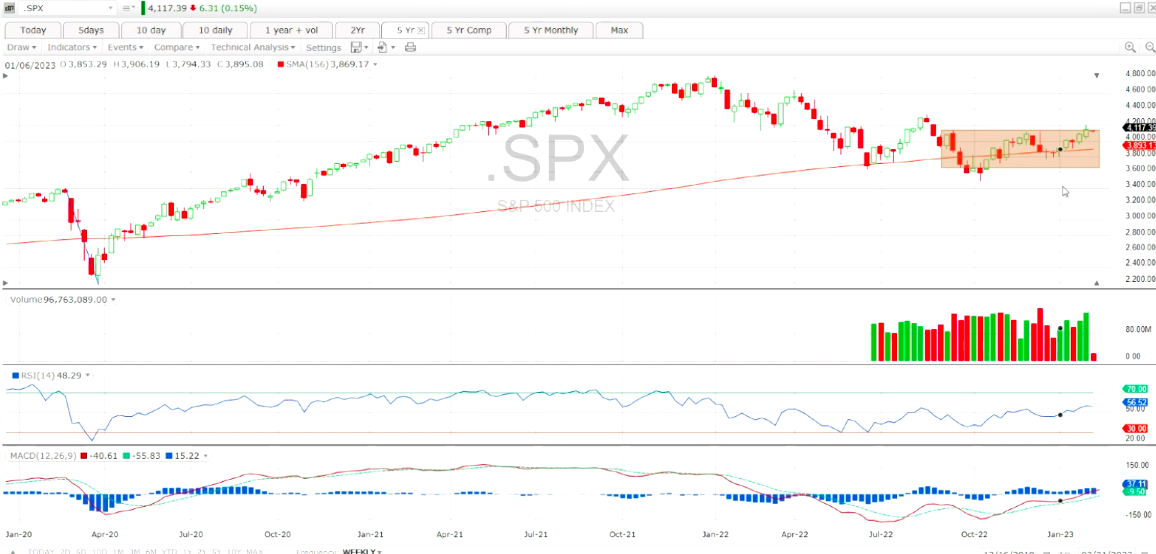Click the blue RSI(14) color swatch

pyautogui.click(x=15, y=375)
